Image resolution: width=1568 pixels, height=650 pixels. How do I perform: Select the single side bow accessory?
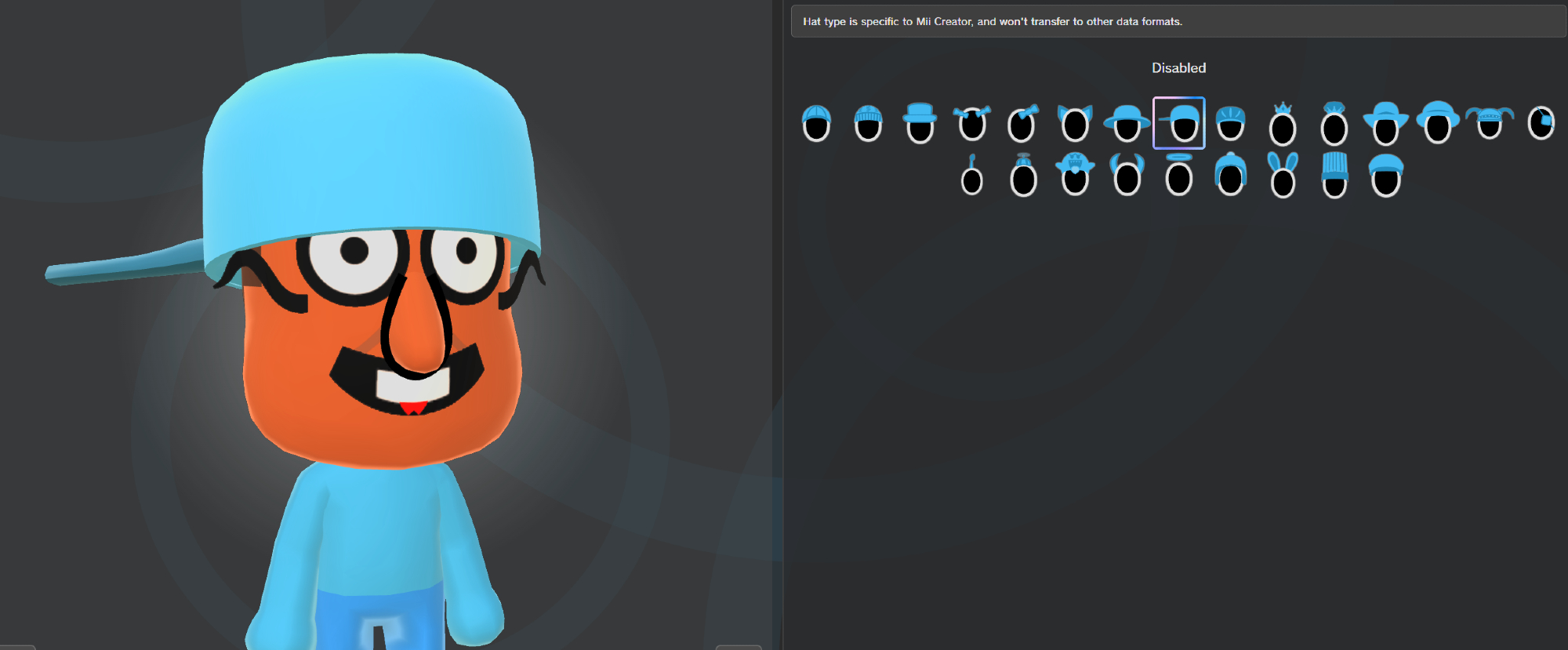1023,124
